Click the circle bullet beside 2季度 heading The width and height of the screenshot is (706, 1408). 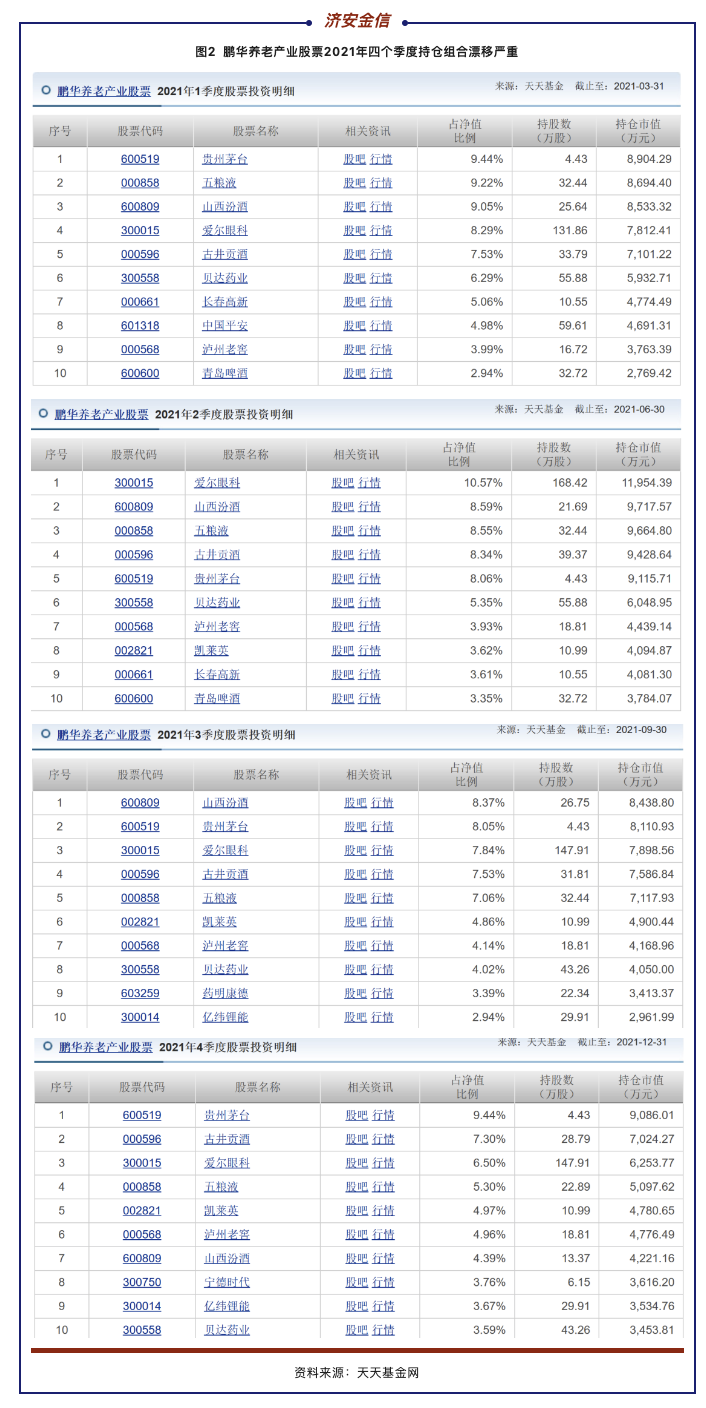click(x=44, y=413)
